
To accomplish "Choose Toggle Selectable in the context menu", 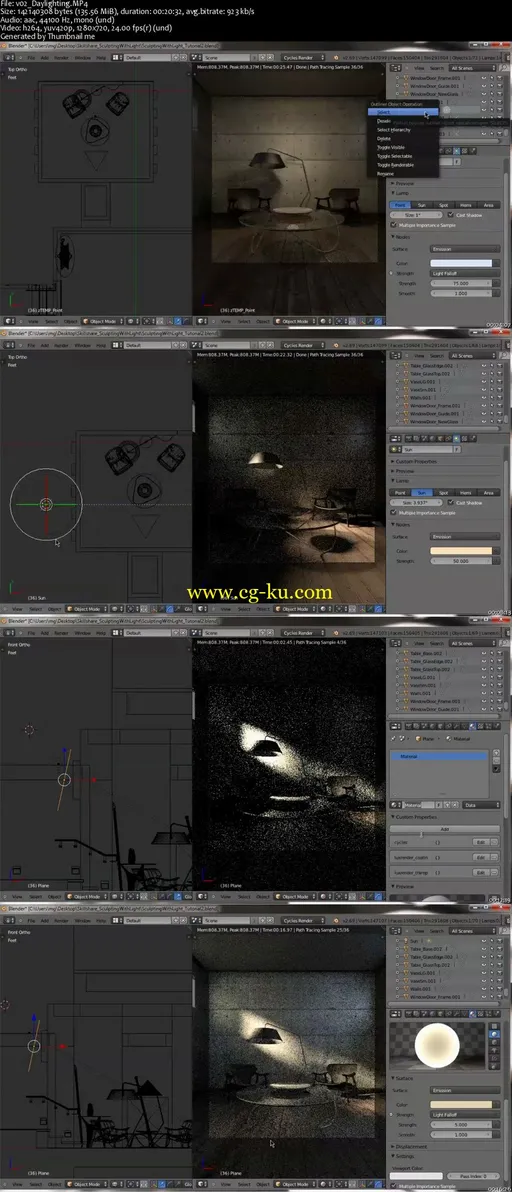I will (403, 156).
